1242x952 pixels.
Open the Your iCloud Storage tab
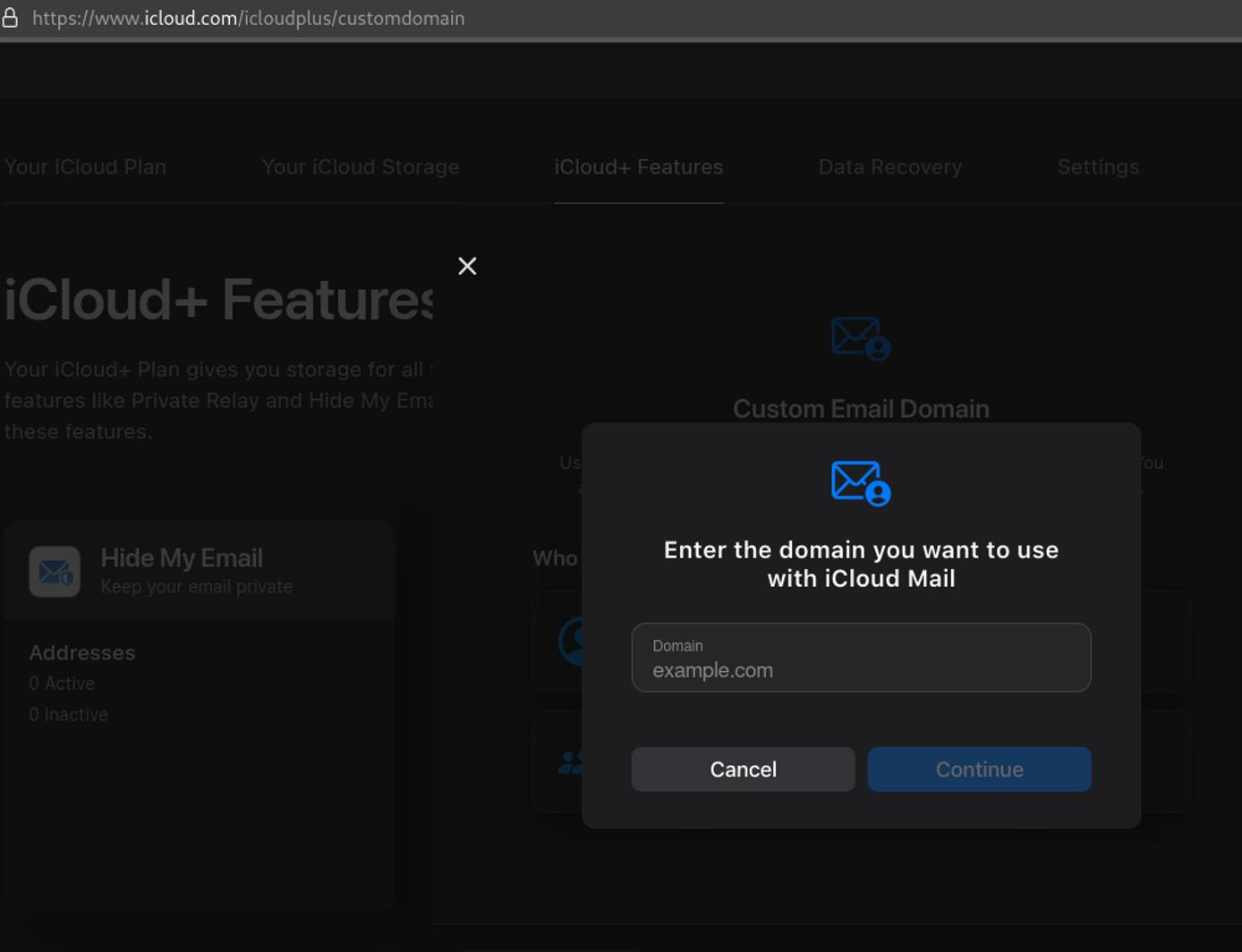[361, 166]
